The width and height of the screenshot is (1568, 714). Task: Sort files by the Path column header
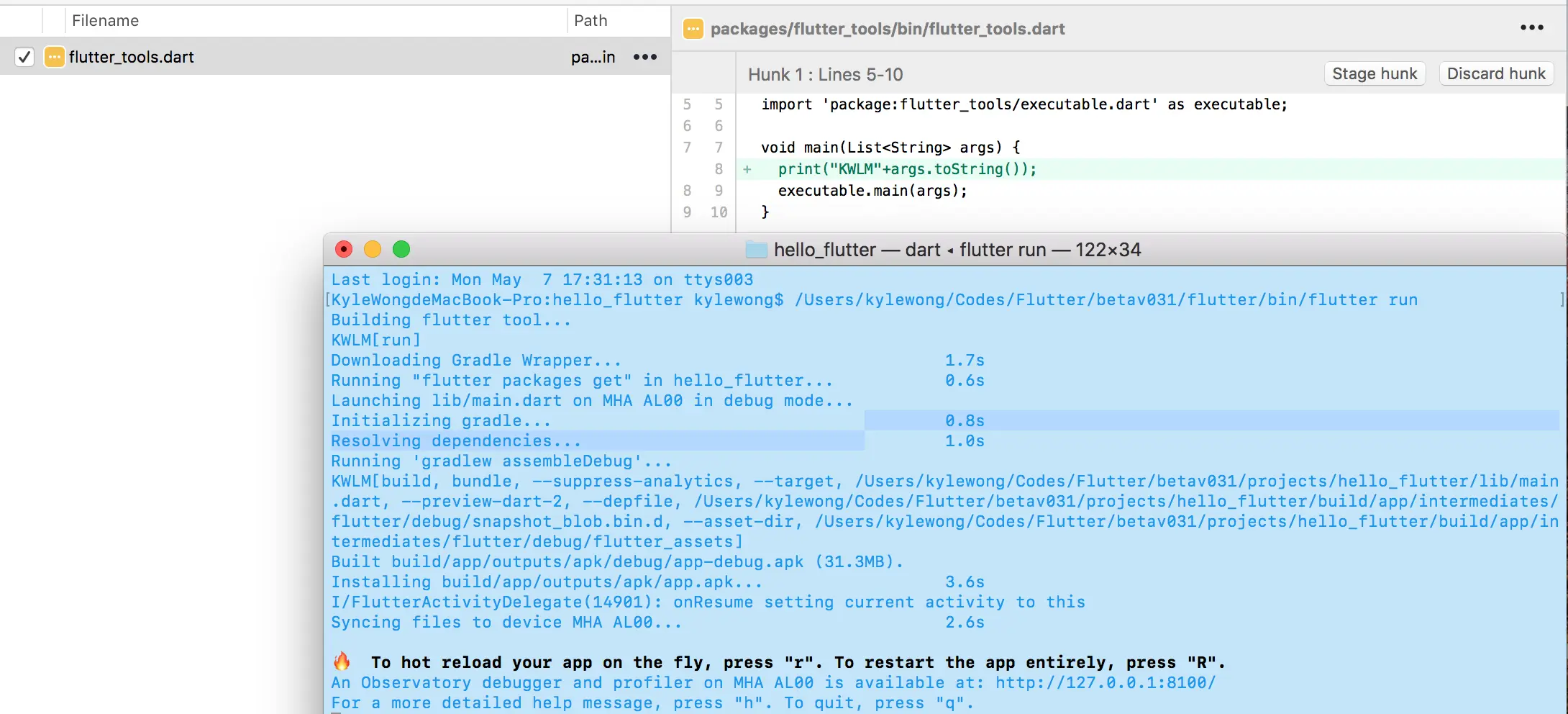[591, 21]
